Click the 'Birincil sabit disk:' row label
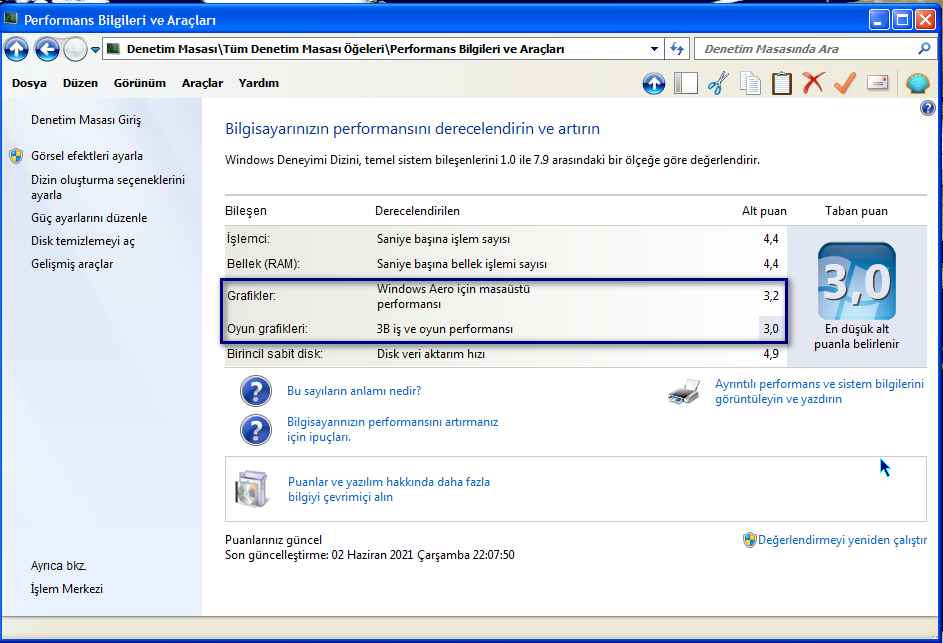Image resolution: width=943 pixels, height=643 pixels. click(x=275, y=354)
